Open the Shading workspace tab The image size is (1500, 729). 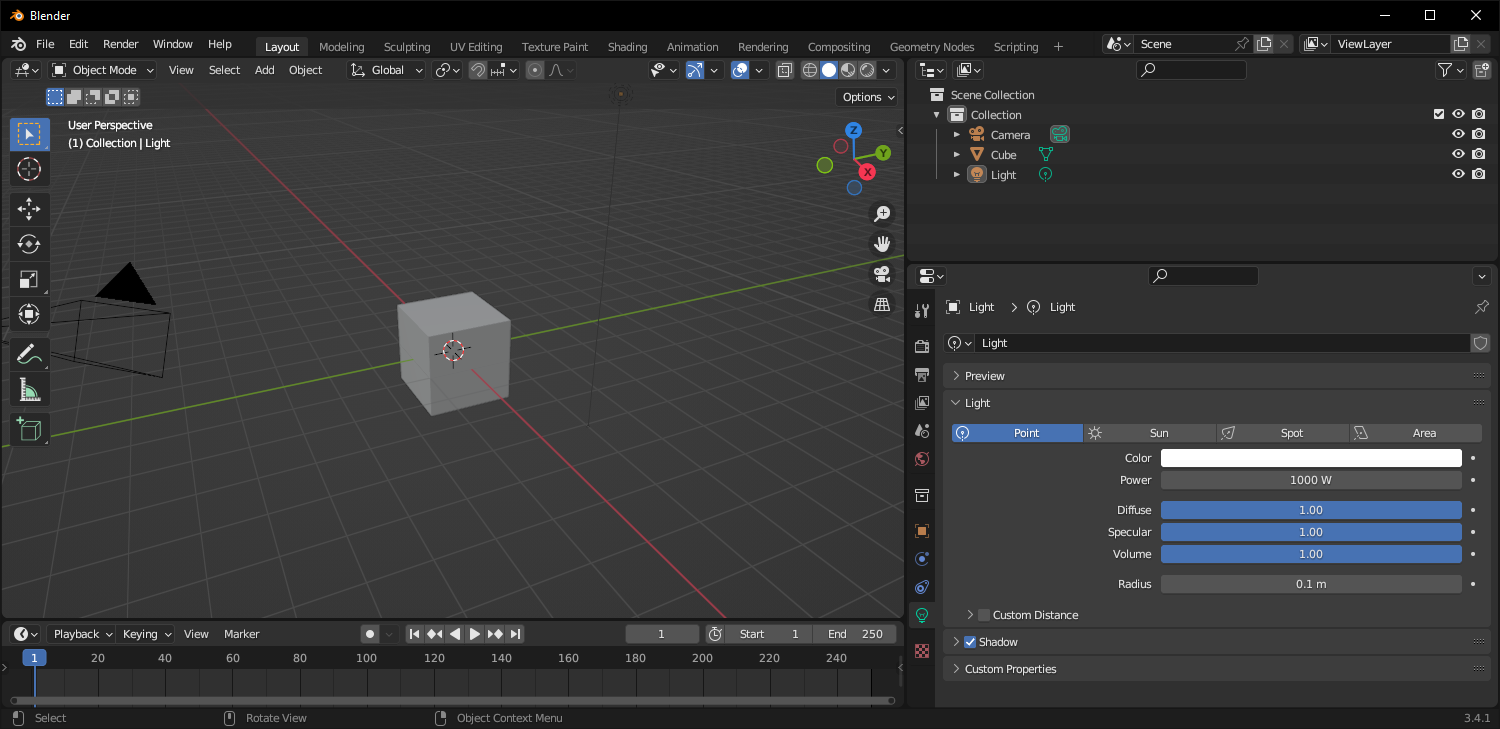[627, 47]
